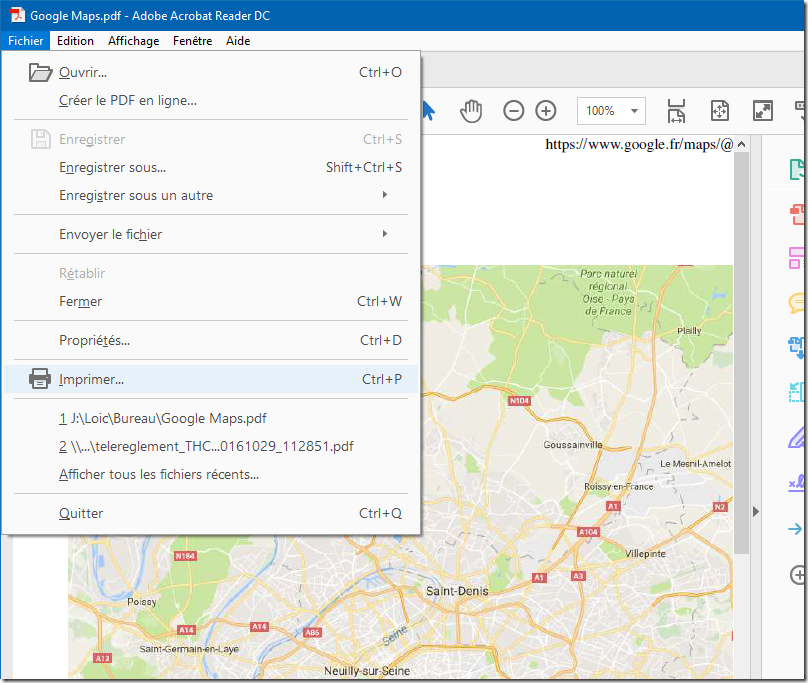Select the arrow selection tool

pyautogui.click(x=429, y=111)
